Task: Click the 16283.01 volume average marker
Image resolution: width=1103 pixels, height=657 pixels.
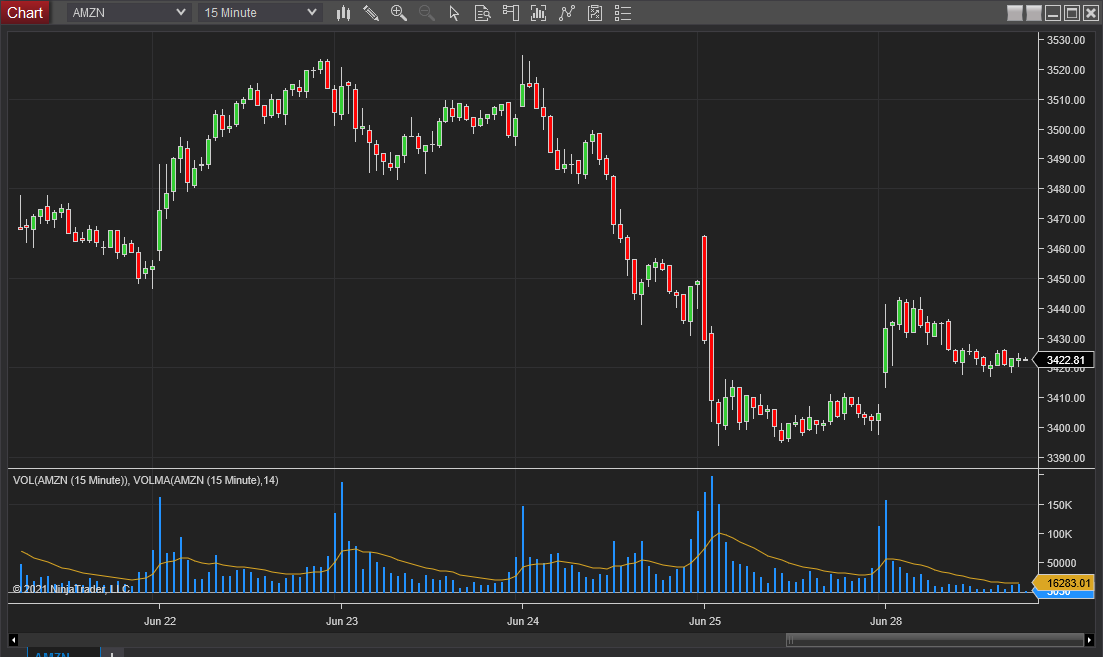Action: click(x=1064, y=583)
